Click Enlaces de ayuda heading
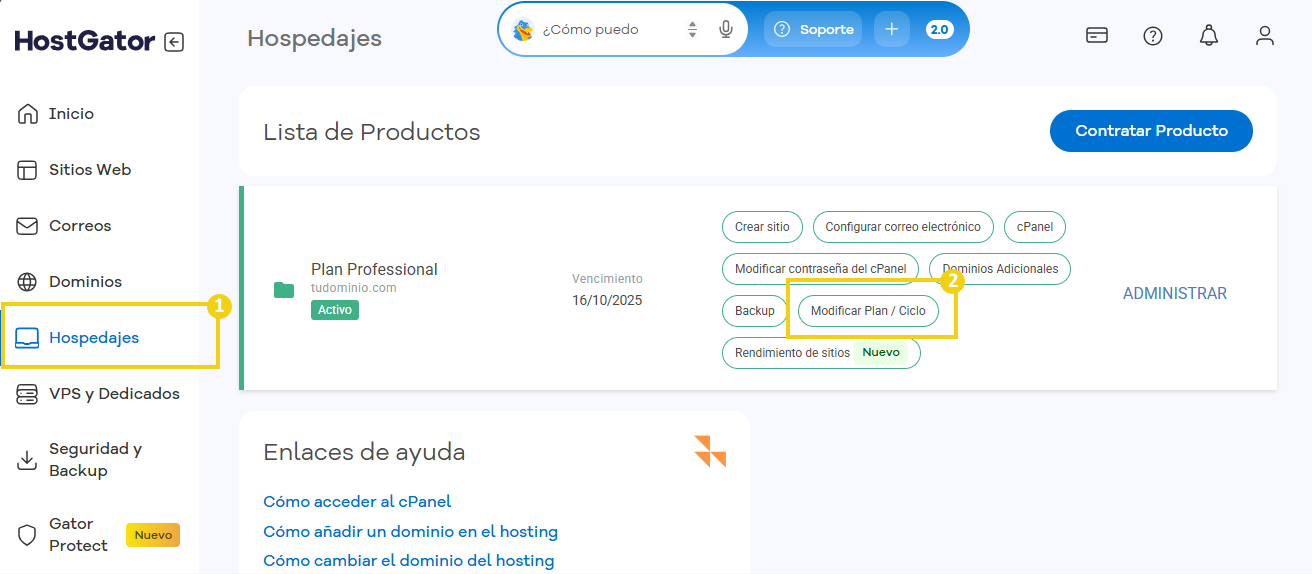The height and width of the screenshot is (574, 1312). 364,452
